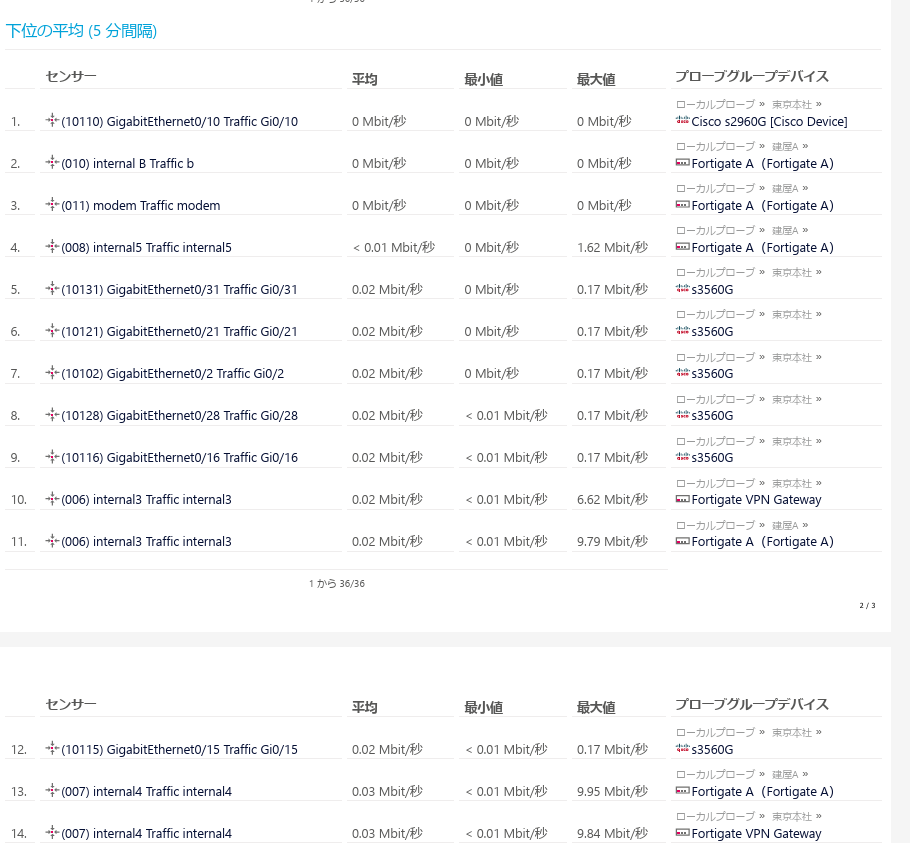Viewport: 910px width, 843px height.
Task: Click s3560G device icon in Gi0/28 row
Action: click(x=682, y=415)
